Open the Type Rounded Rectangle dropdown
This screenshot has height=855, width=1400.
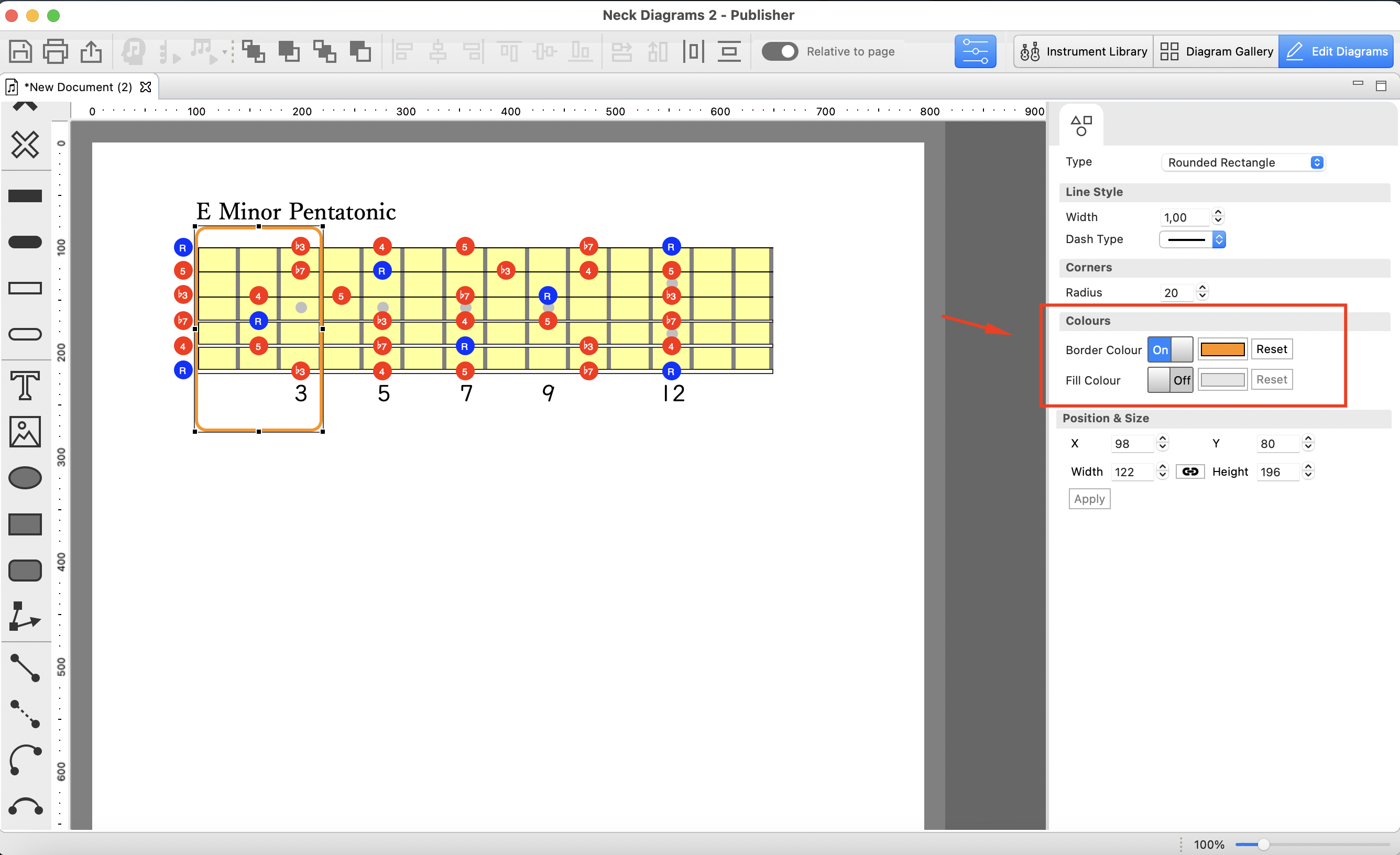[1243, 162]
